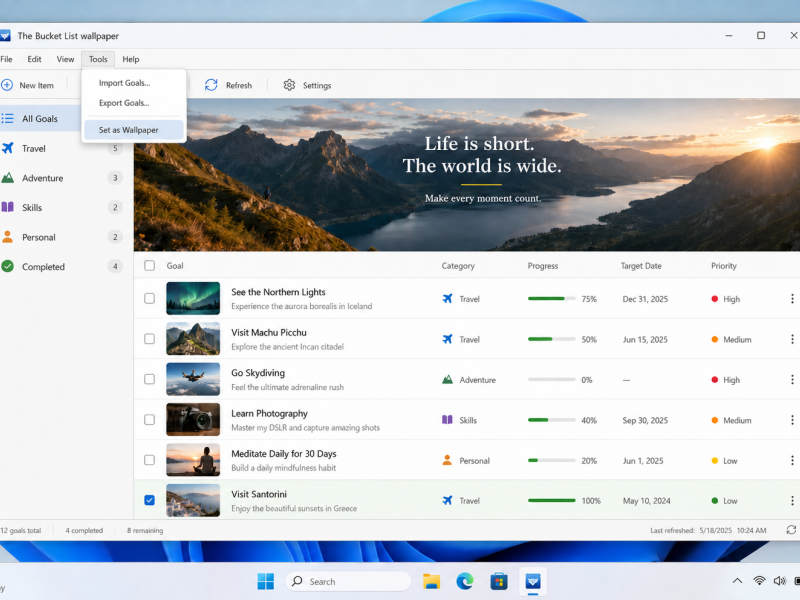Check the Learn Photography checkbox

pyautogui.click(x=149, y=419)
